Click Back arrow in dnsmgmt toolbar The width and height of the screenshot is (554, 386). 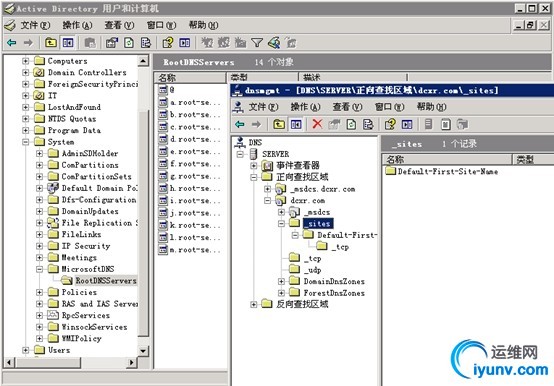tap(240, 124)
